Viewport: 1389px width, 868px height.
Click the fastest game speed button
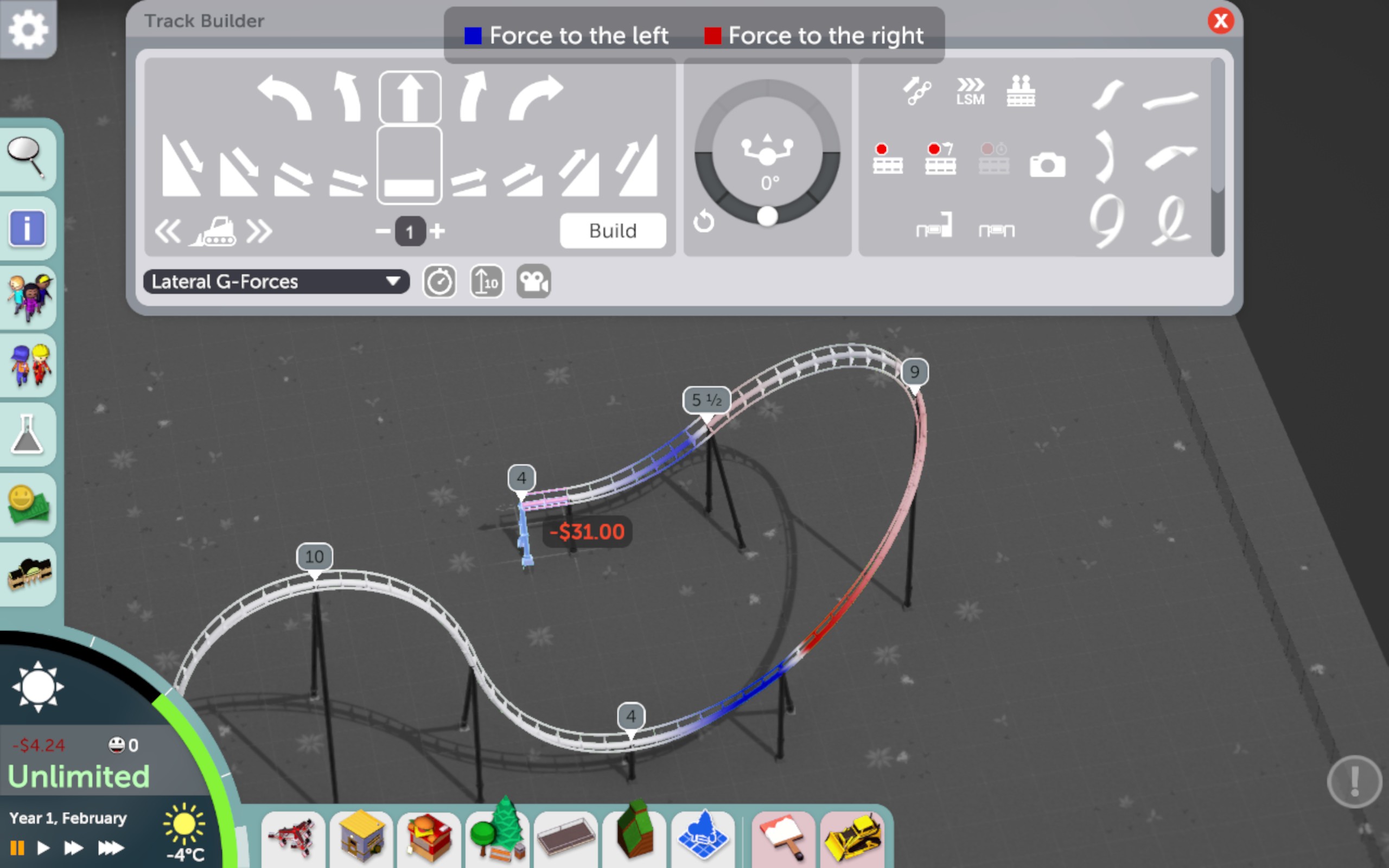coord(111,847)
